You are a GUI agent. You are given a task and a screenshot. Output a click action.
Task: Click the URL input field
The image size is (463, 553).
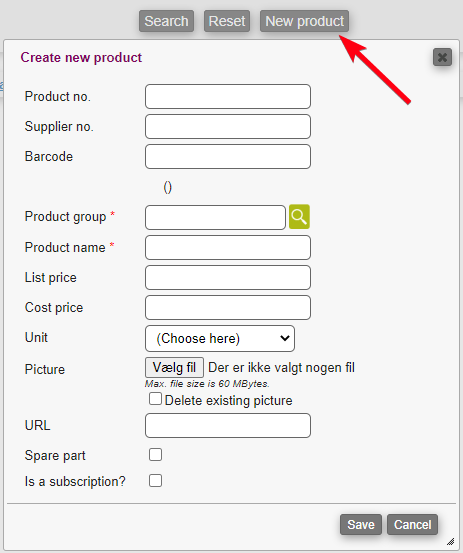[x=228, y=425]
